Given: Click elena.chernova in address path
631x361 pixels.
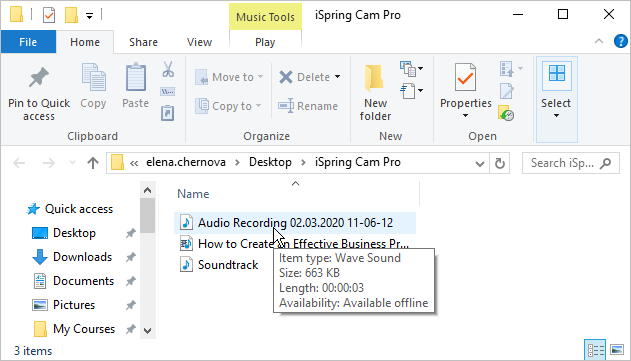Looking at the screenshot, I should pyautogui.click(x=186, y=162).
